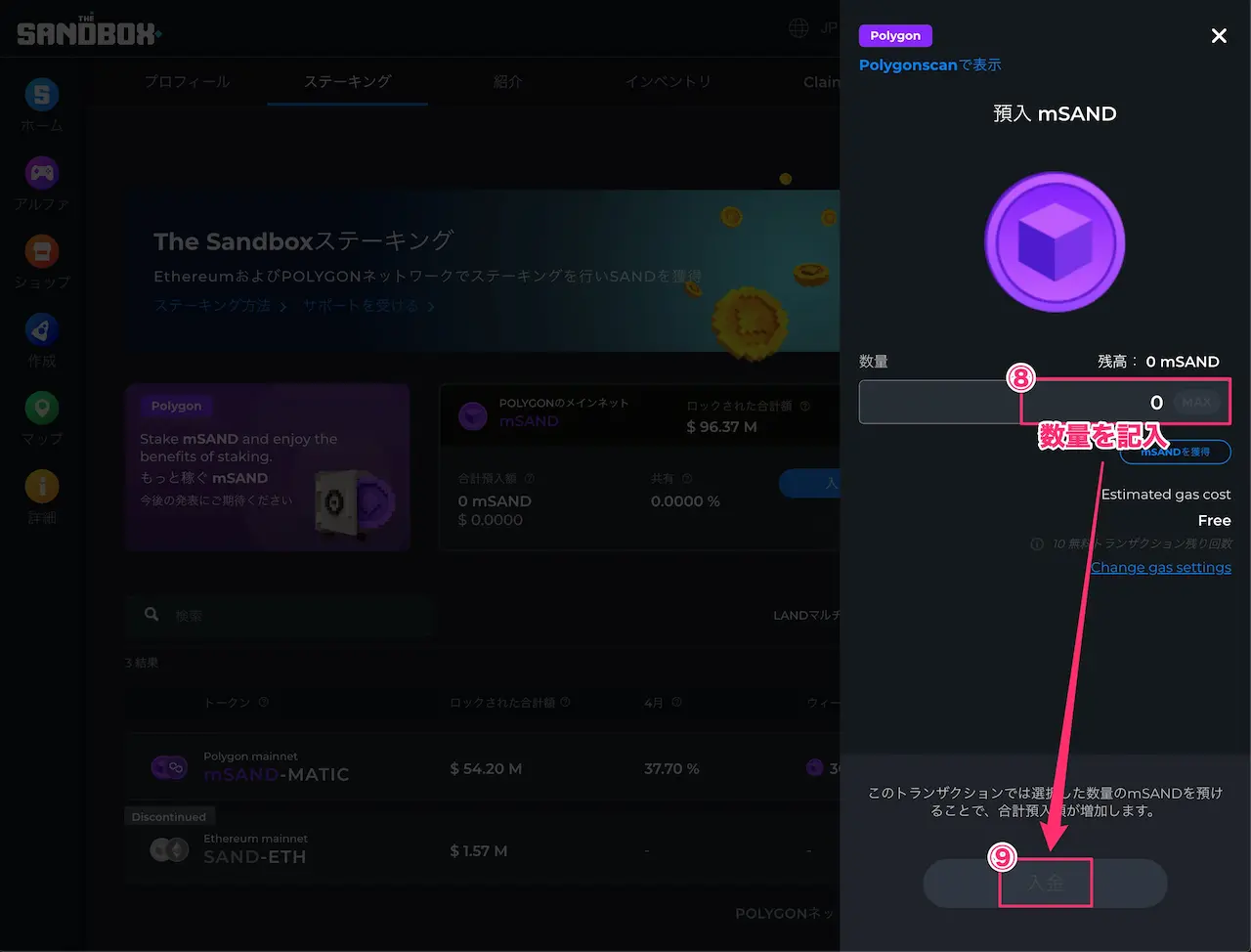
Task: Switch to インベントリ tab
Action: point(669,81)
